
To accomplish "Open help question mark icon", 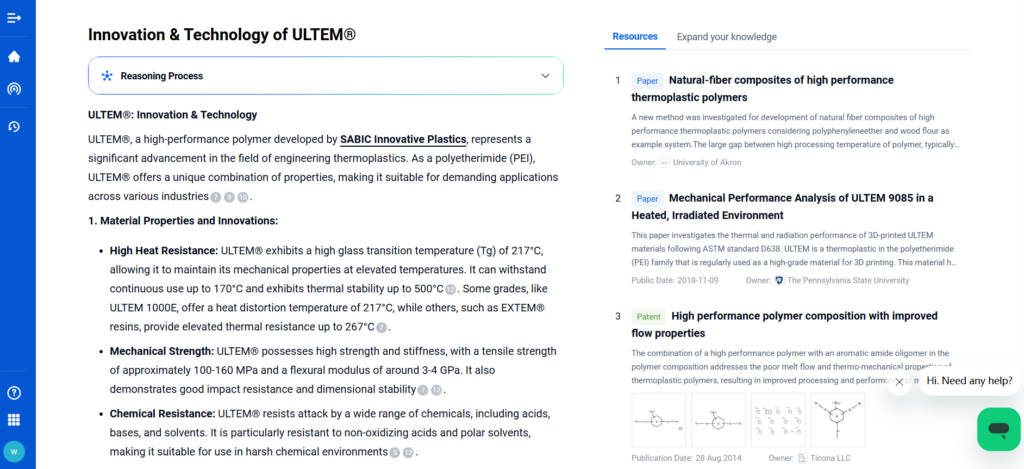I will point(14,393).
